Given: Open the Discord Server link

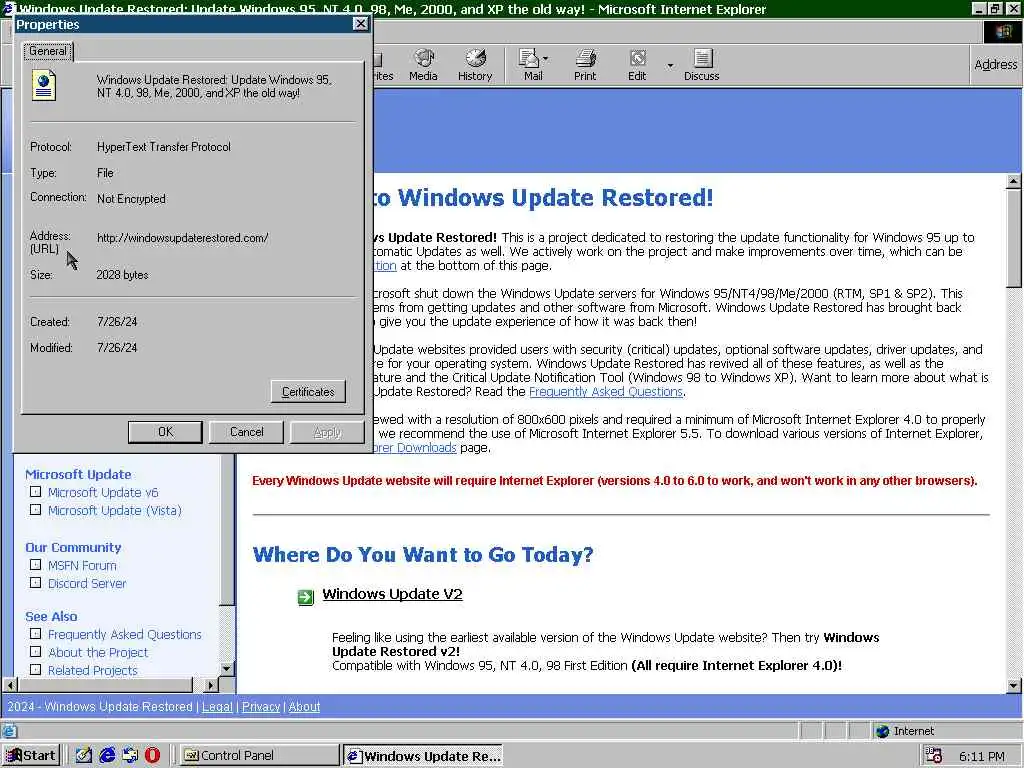Looking at the screenshot, I should click(x=86, y=583).
